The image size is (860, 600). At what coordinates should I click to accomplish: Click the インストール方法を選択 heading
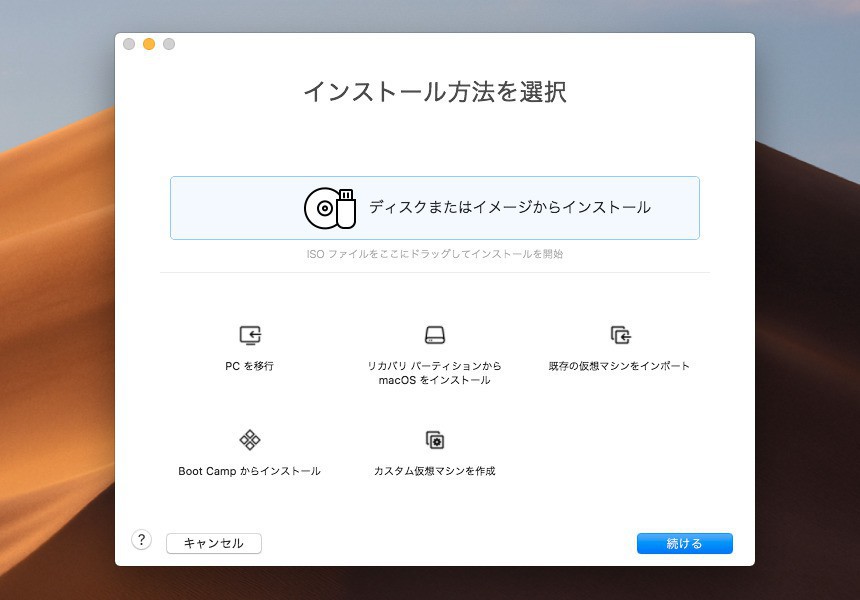pos(435,92)
